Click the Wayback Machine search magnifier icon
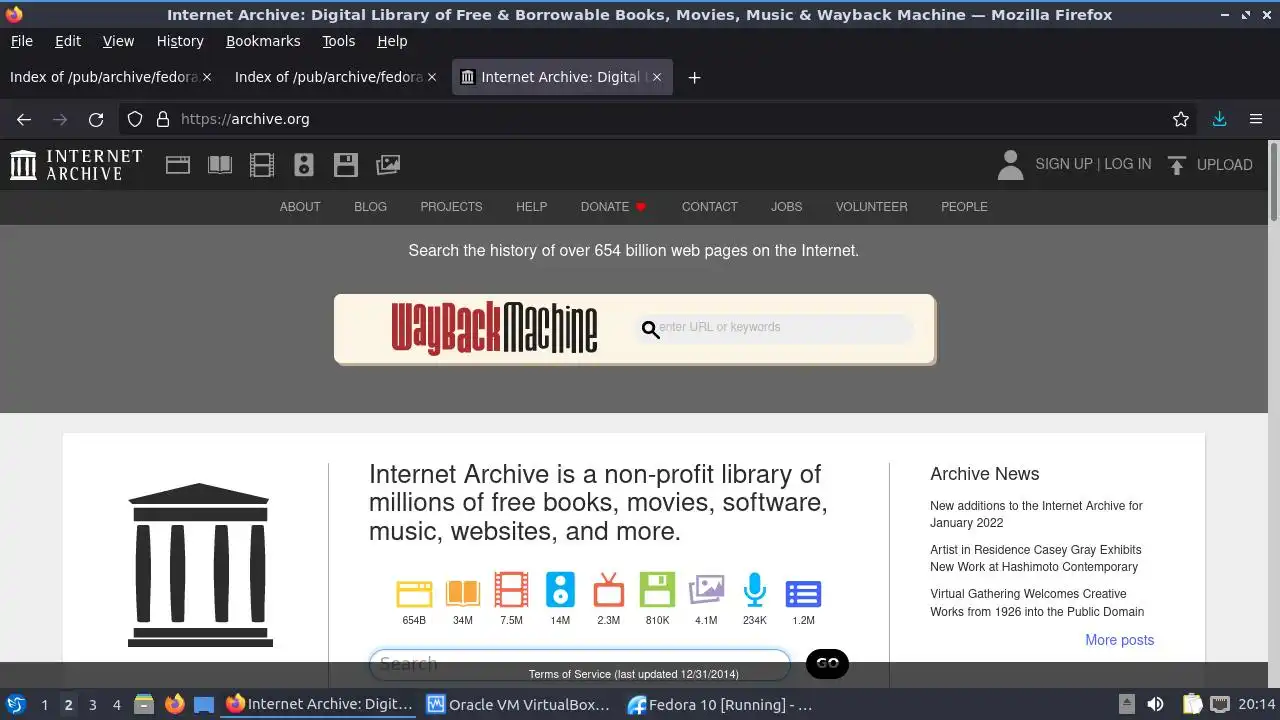This screenshot has height=720, width=1280. pos(651,330)
